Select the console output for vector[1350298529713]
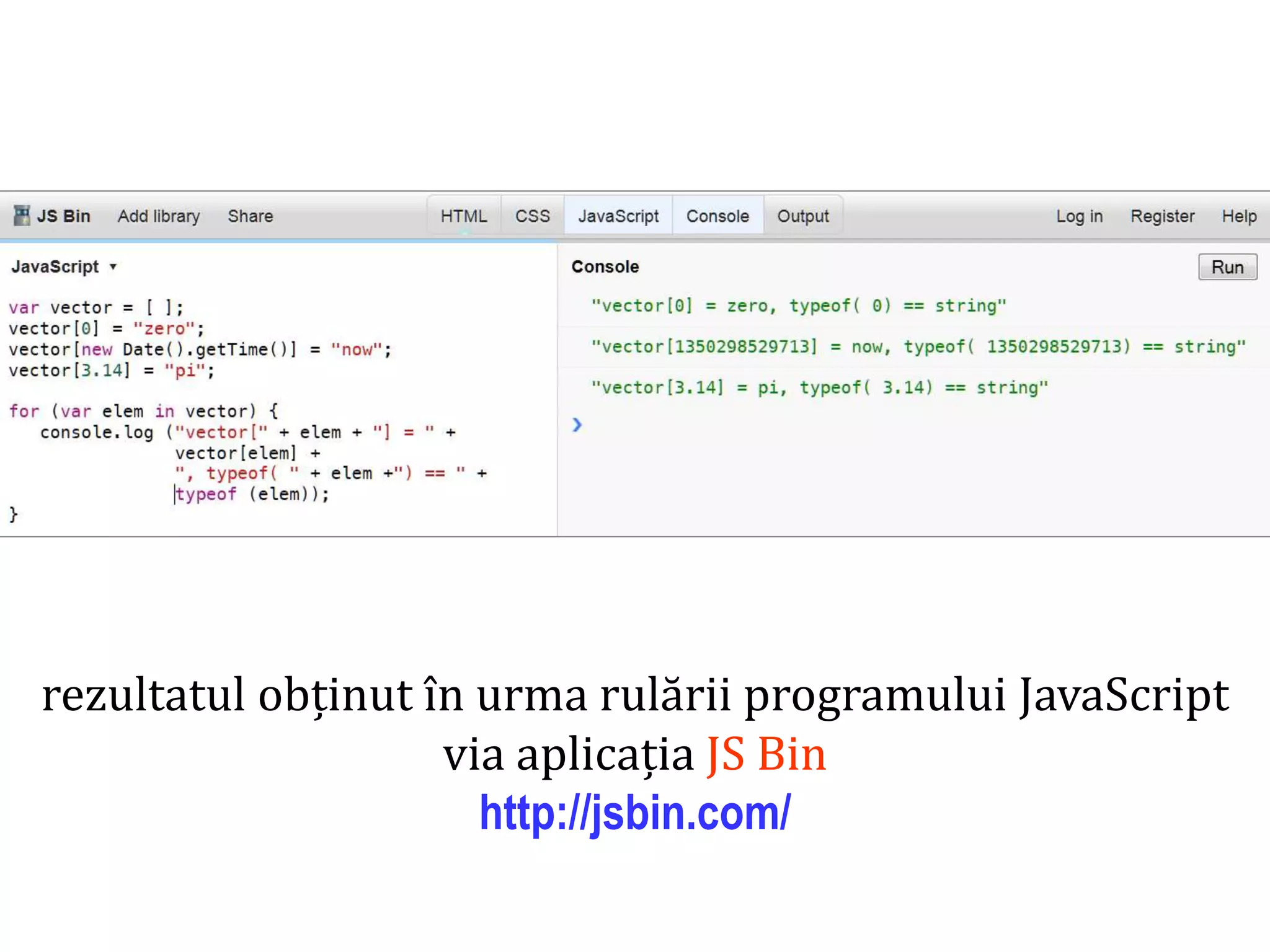Image resolution: width=1270 pixels, height=952 pixels. [918, 346]
